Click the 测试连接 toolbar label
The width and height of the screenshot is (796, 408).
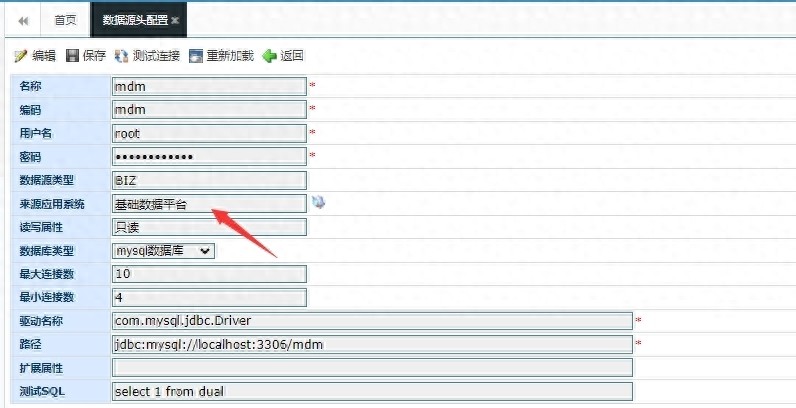coord(156,56)
